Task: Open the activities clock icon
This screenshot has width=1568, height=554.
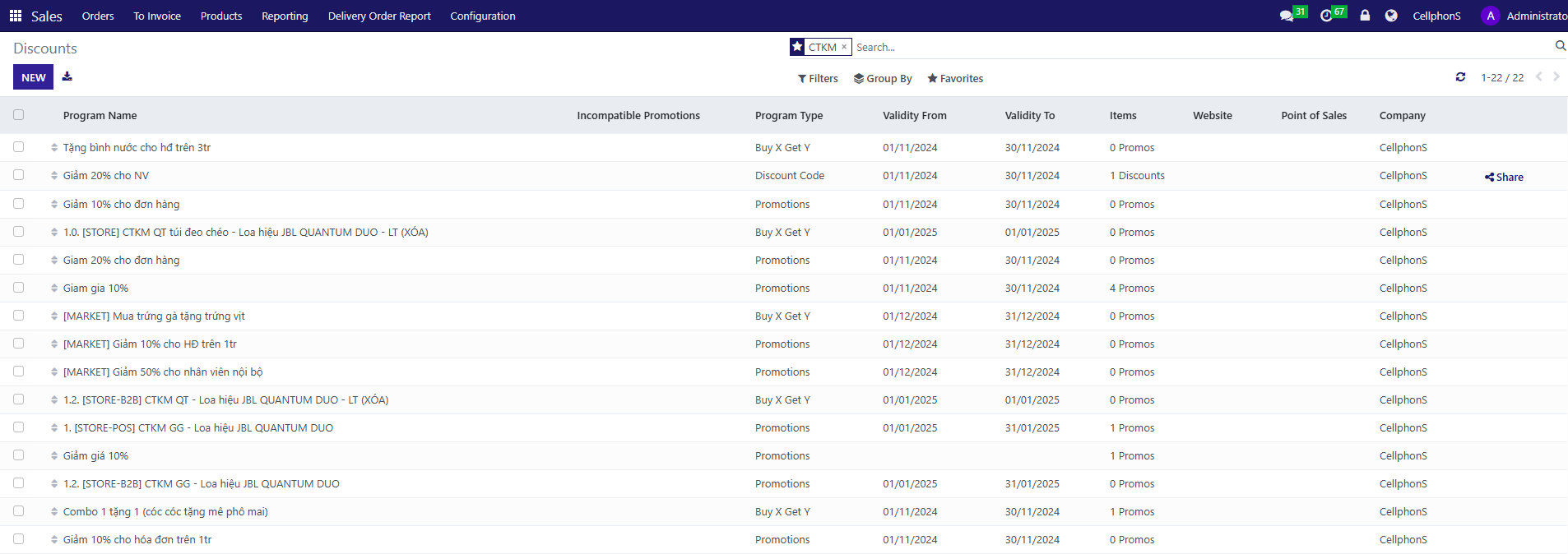Action: pyautogui.click(x=1326, y=16)
